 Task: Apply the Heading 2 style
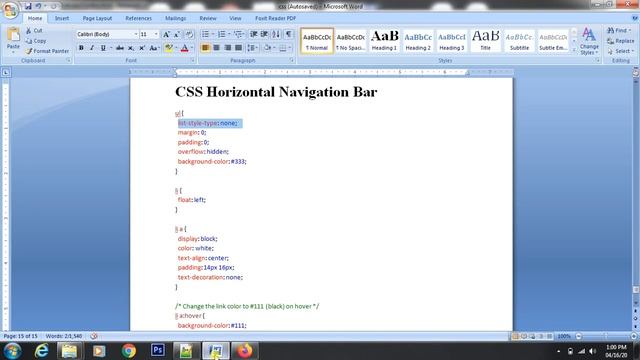pos(418,40)
